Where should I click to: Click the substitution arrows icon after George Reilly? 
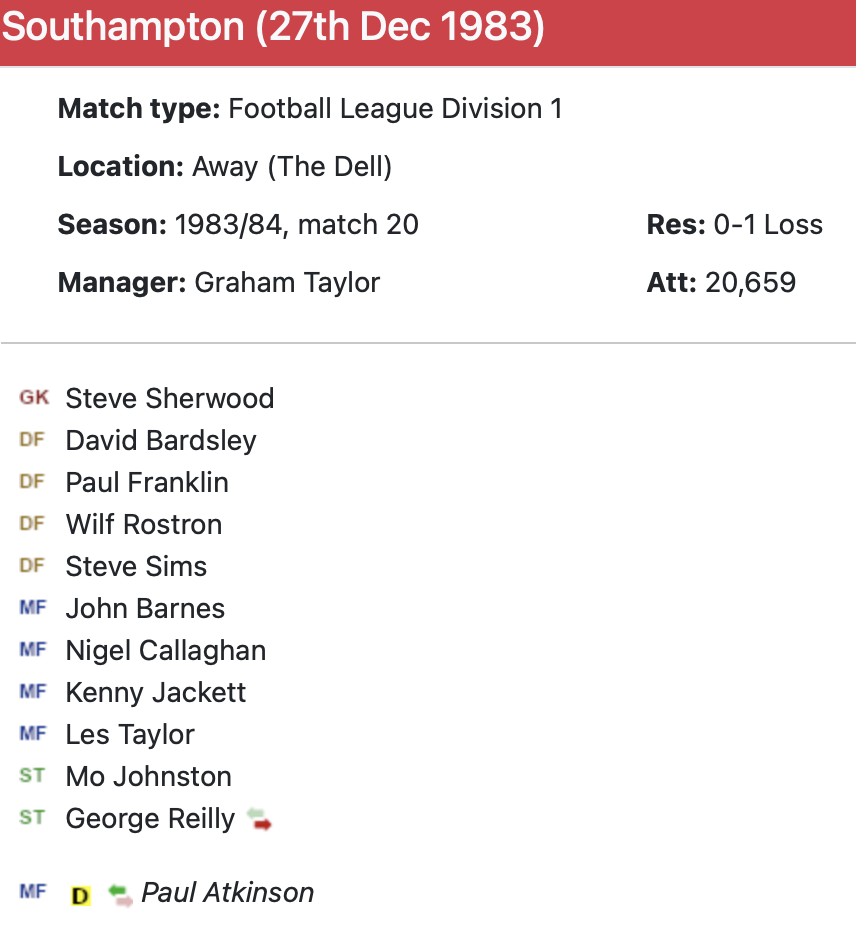coord(260,819)
